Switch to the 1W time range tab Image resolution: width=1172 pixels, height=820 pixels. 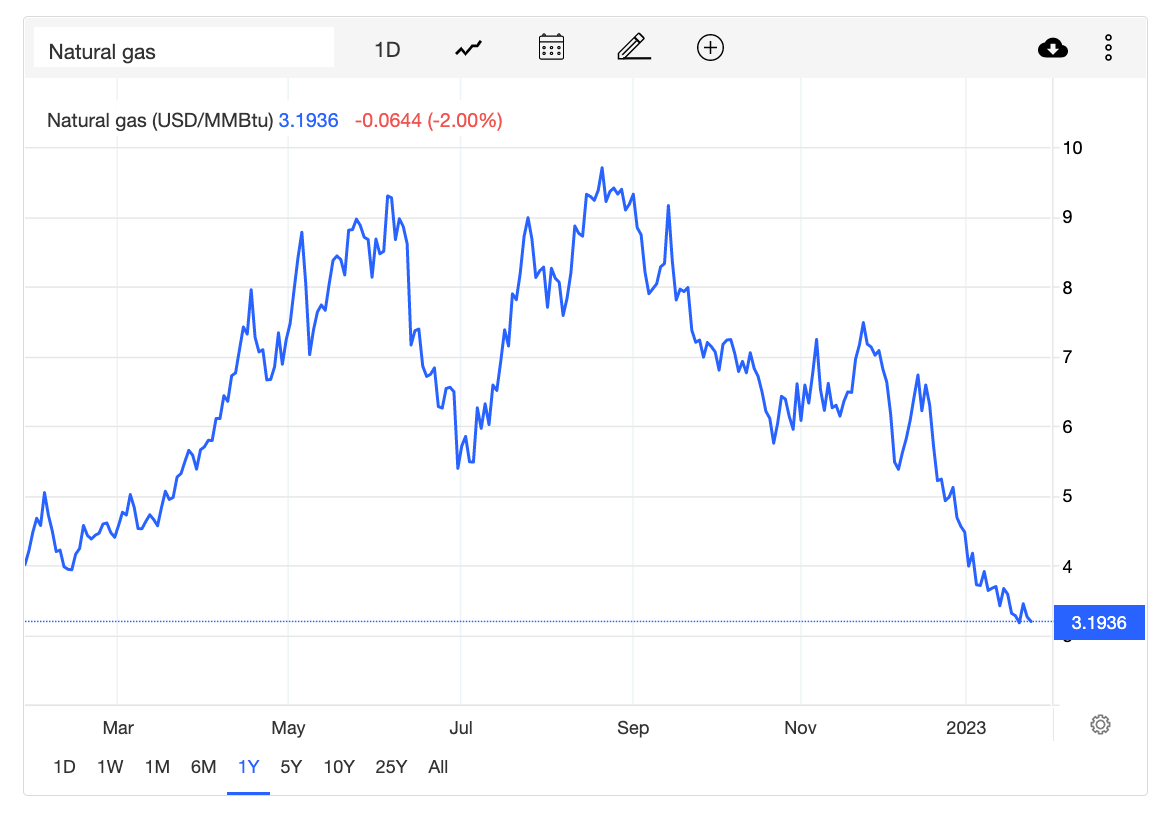pos(110,767)
